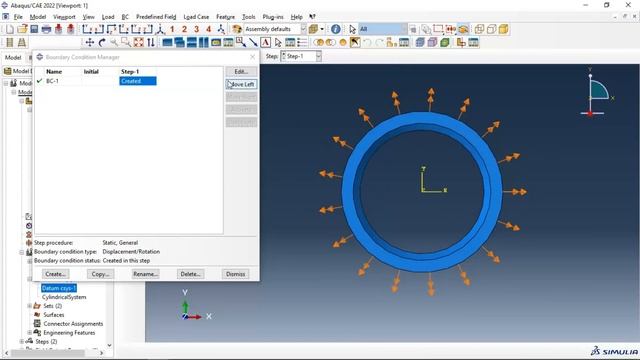Viewport: 640px width, 360px height.
Task: Close the Boundary Condition Manager with X
Action: pyautogui.click(x=253, y=57)
